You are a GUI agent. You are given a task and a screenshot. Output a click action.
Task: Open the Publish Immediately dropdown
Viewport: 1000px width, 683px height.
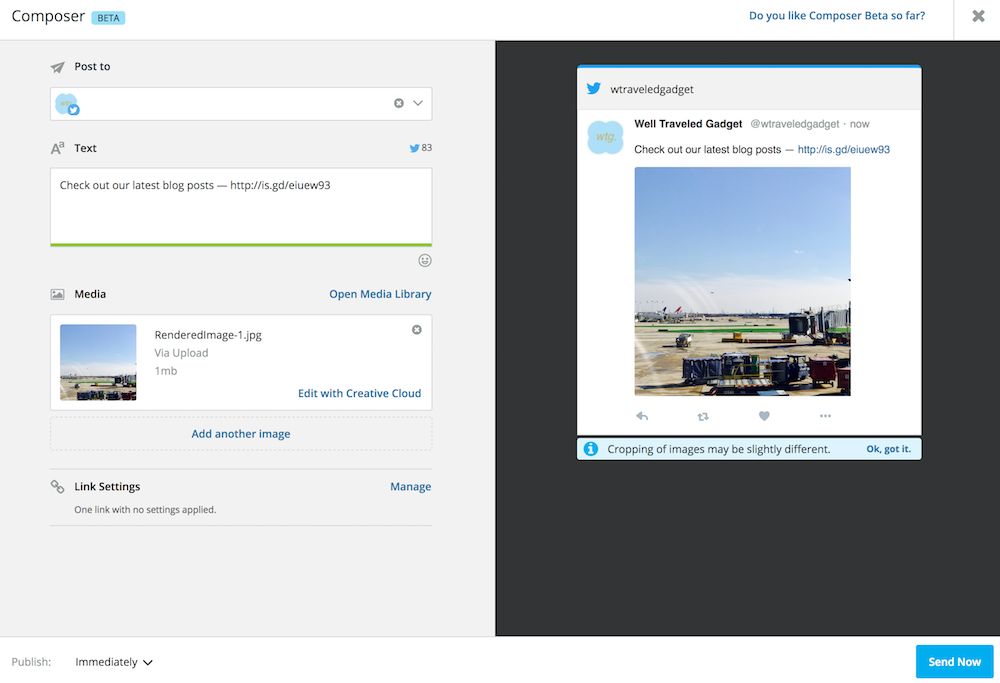114,662
